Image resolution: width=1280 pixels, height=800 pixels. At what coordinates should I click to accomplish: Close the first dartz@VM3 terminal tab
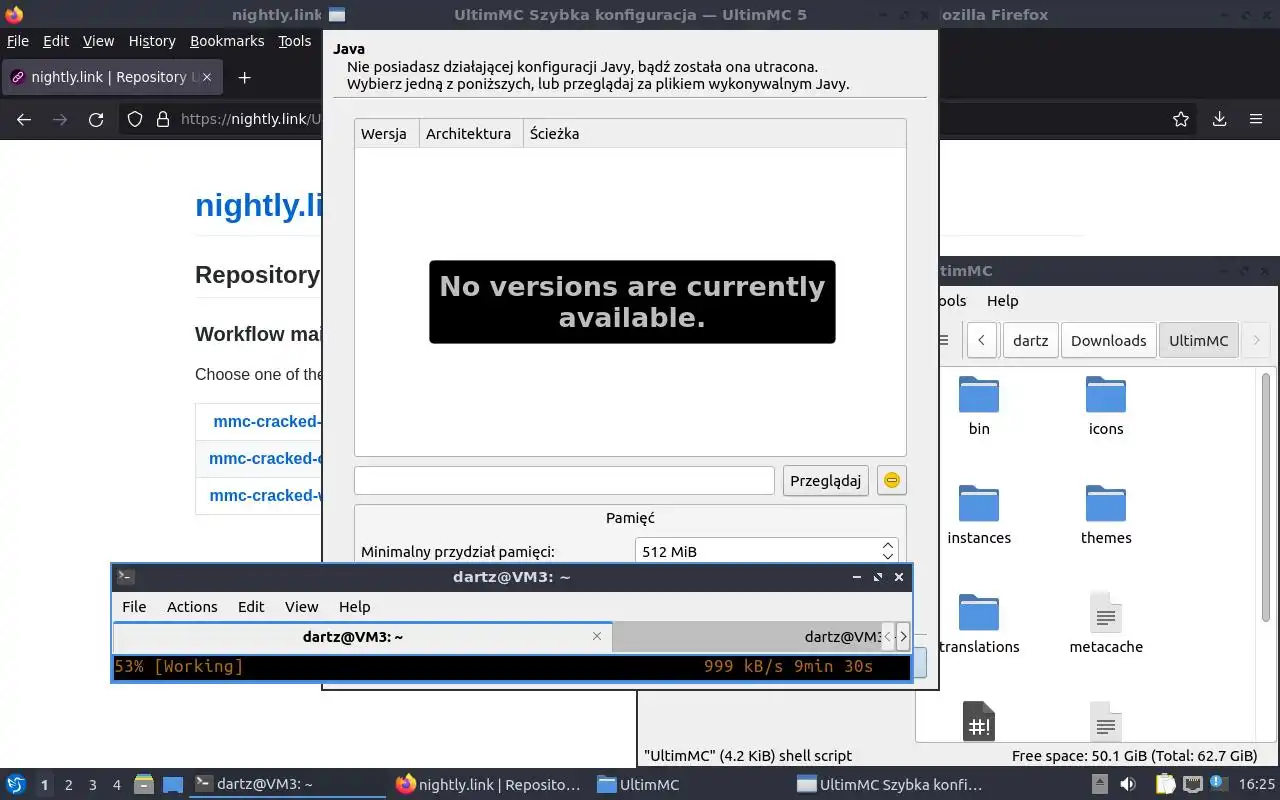pyautogui.click(x=597, y=636)
